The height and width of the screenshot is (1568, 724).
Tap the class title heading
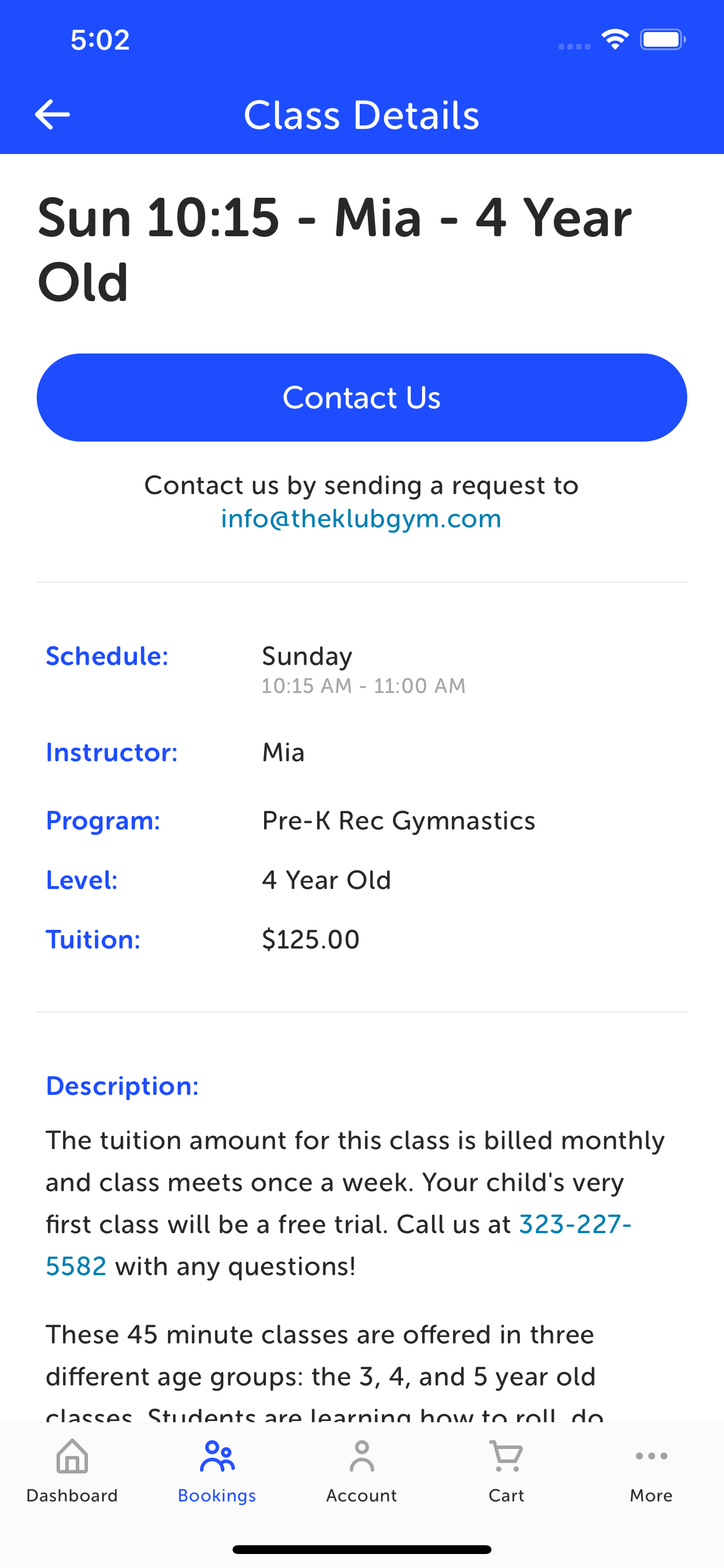point(335,250)
